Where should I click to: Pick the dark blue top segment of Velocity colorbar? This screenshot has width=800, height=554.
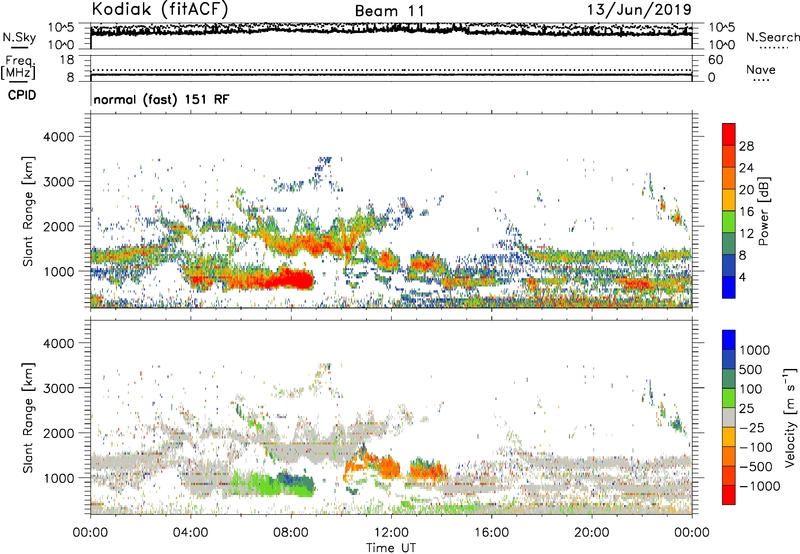point(729,340)
